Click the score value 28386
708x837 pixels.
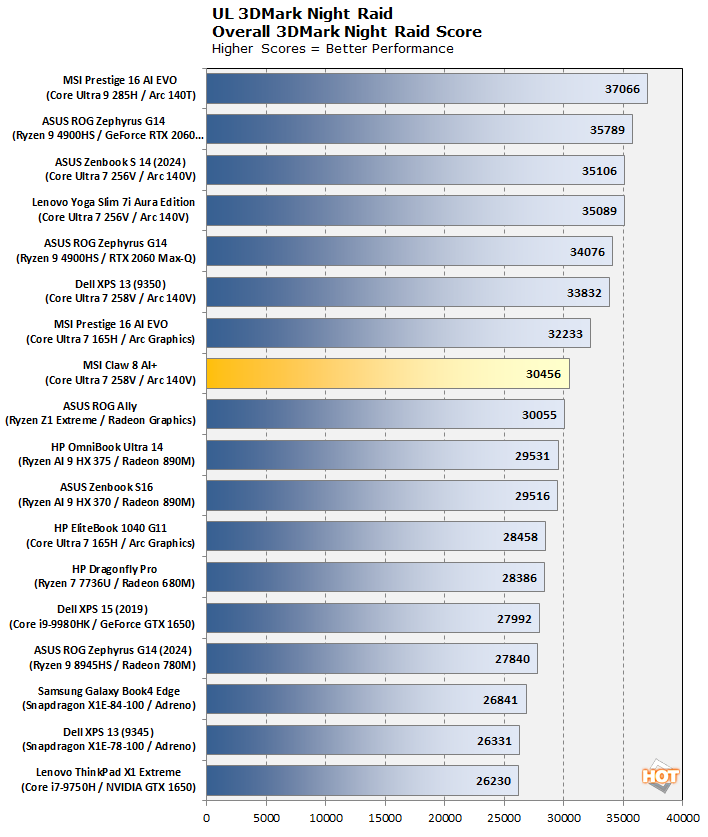click(x=520, y=578)
